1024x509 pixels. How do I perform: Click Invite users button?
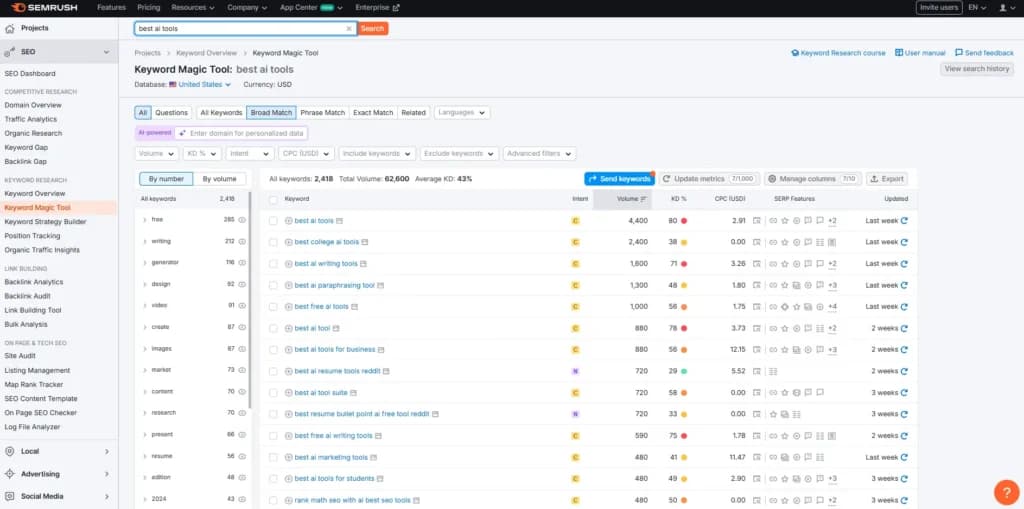point(939,8)
